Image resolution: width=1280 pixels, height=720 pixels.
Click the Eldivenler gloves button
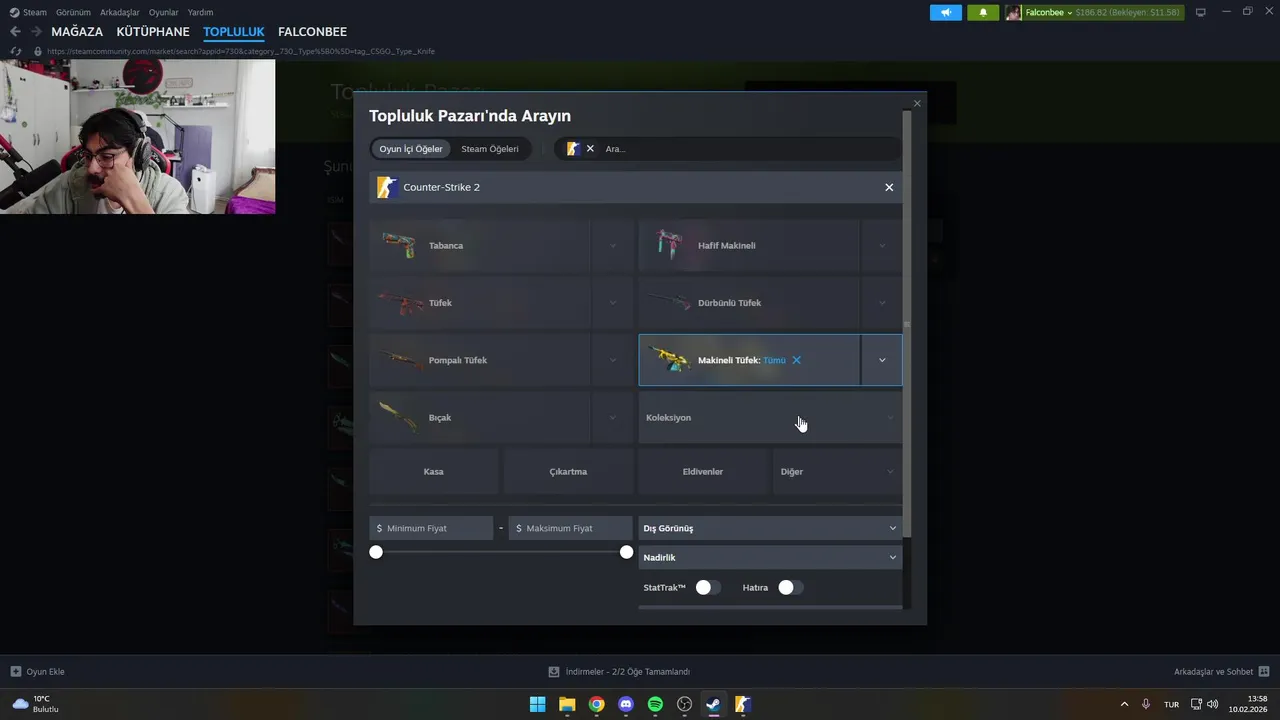pos(703,471)
